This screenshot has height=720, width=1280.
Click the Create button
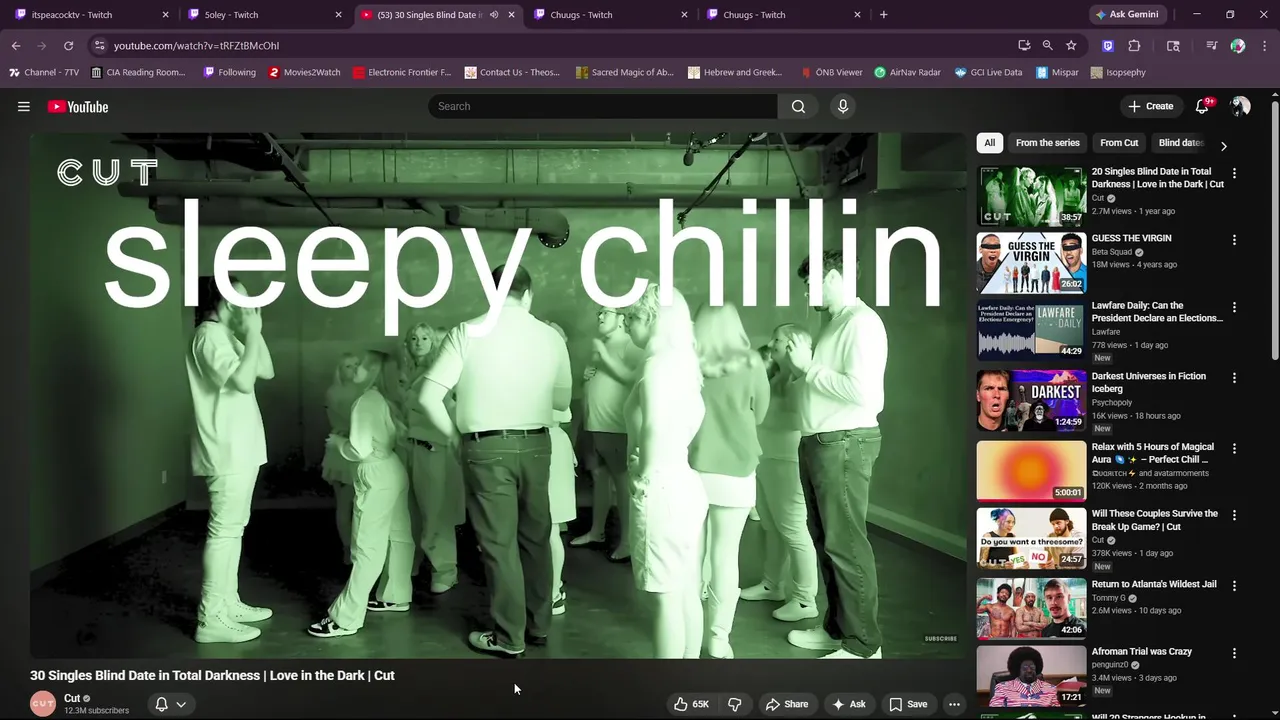pyautogui.click(x=1151, y=107)
